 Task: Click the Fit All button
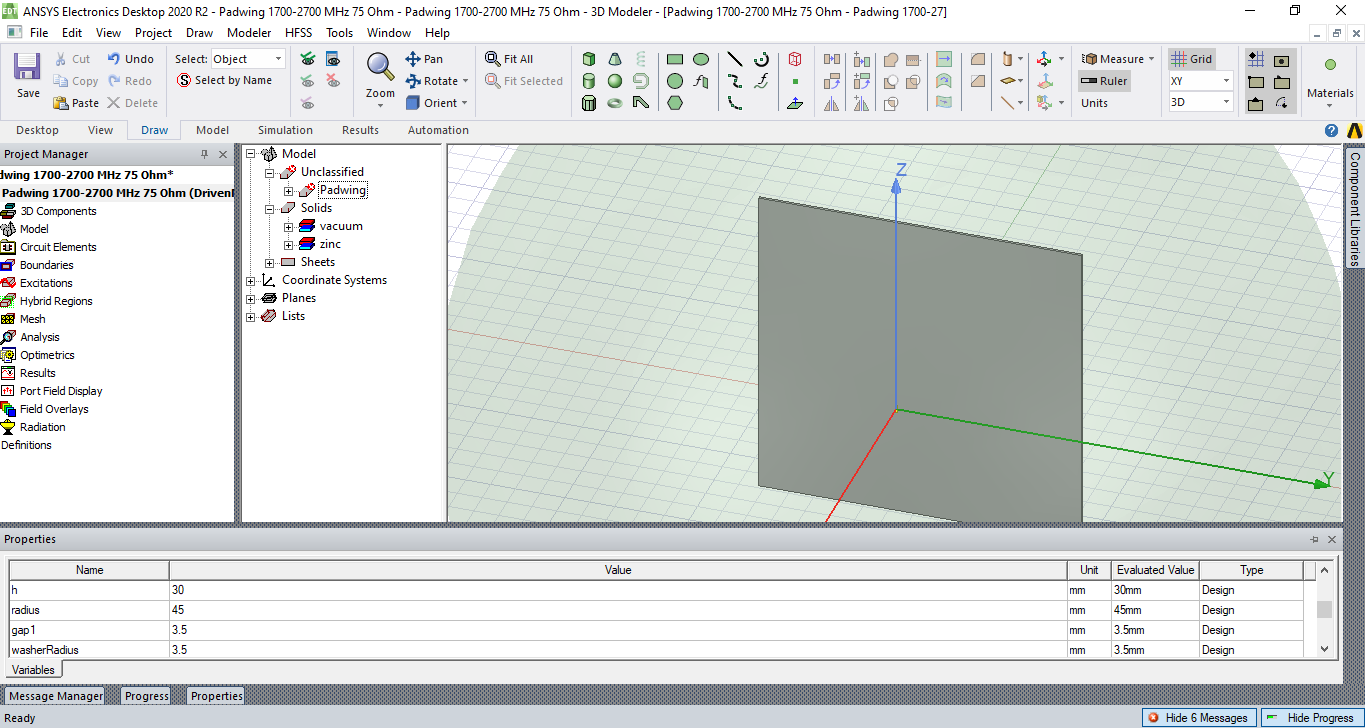point(509,59)
